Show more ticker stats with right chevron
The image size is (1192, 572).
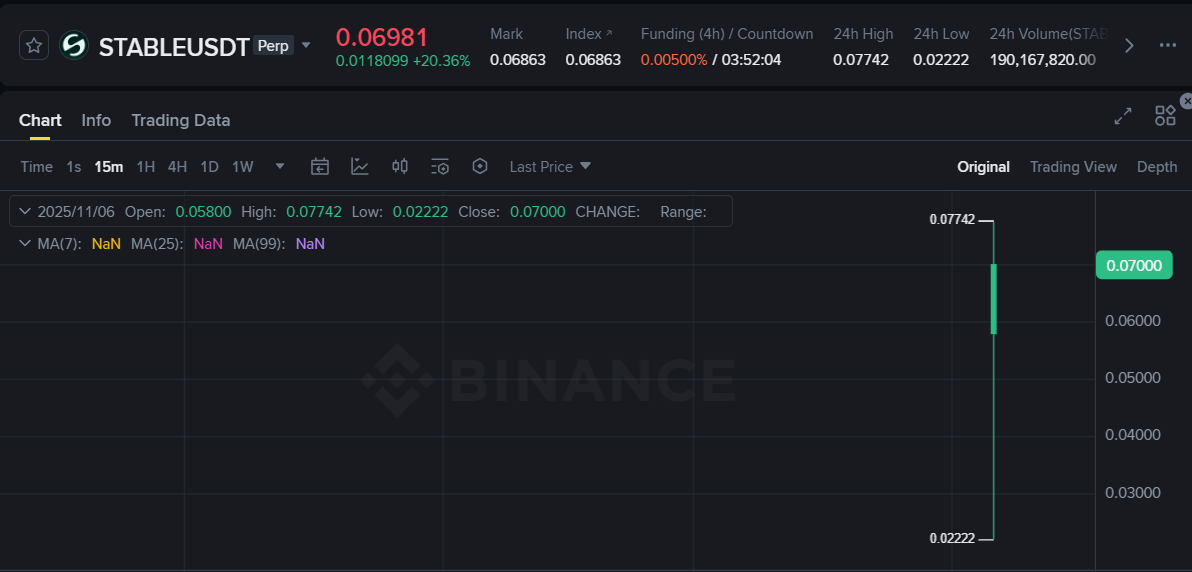pyautogui.click(x=1129, y=46)
